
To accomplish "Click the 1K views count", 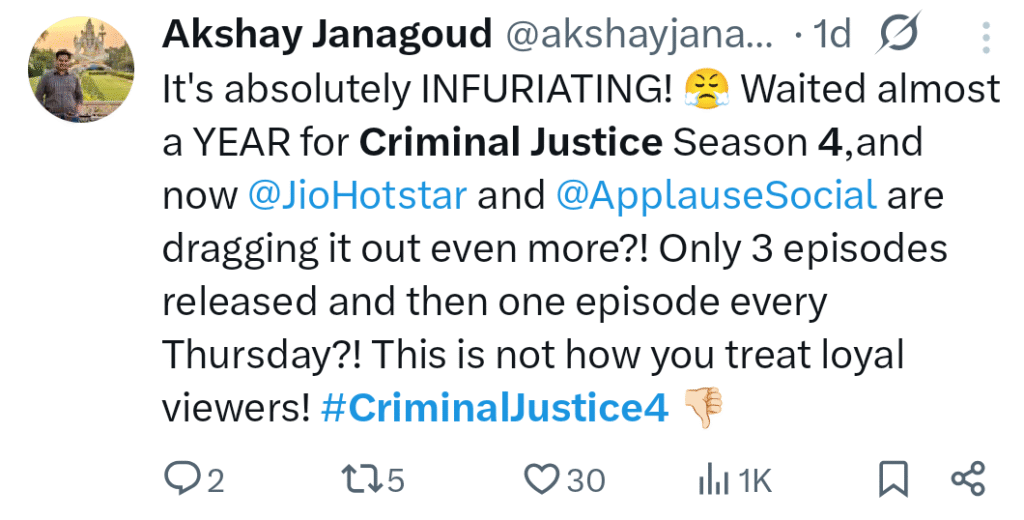I will (755, 481).
